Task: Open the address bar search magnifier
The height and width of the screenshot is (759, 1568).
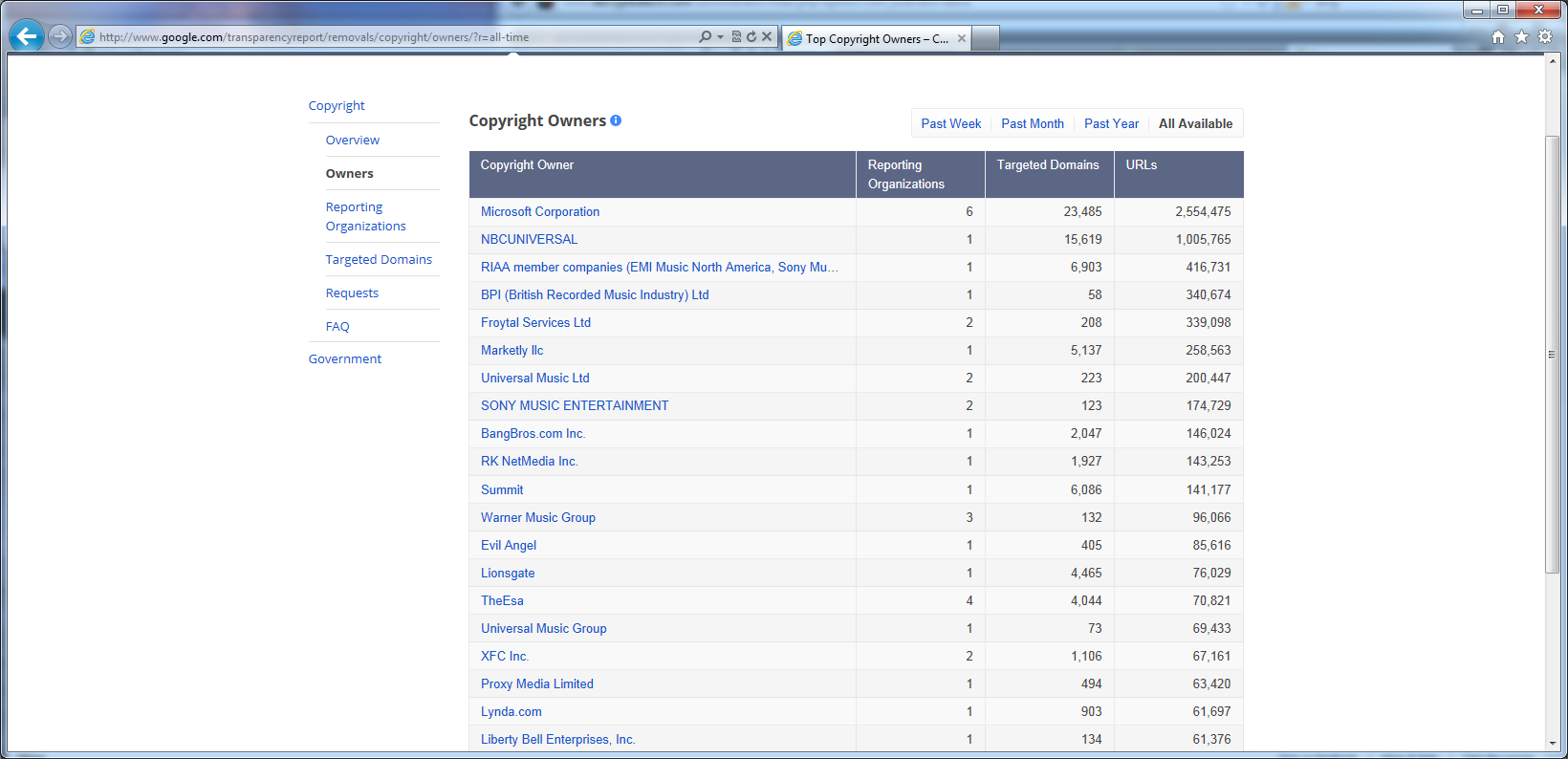Action: click(x=705, y=36)
